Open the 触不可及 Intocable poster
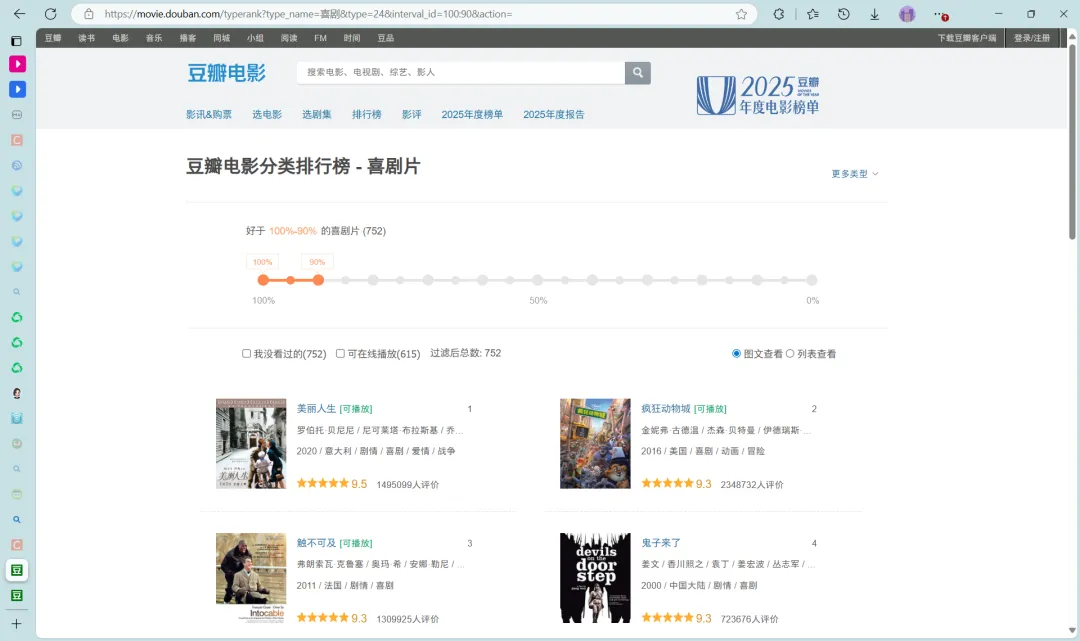The height and width of the screenshot is (641, 1080). click(x=251, y=578)
